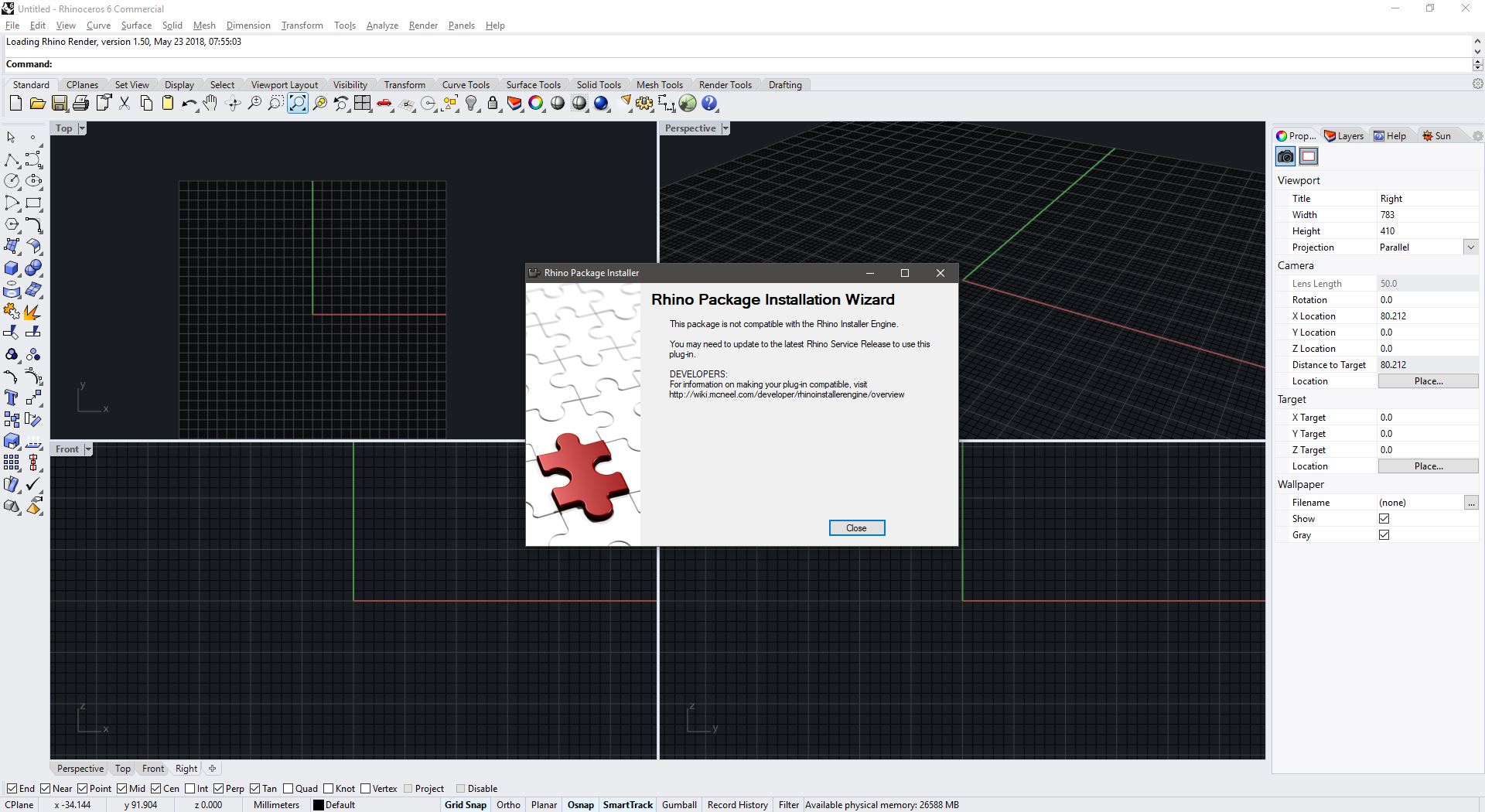Edit the viewport Width value field

[1428, 215]
